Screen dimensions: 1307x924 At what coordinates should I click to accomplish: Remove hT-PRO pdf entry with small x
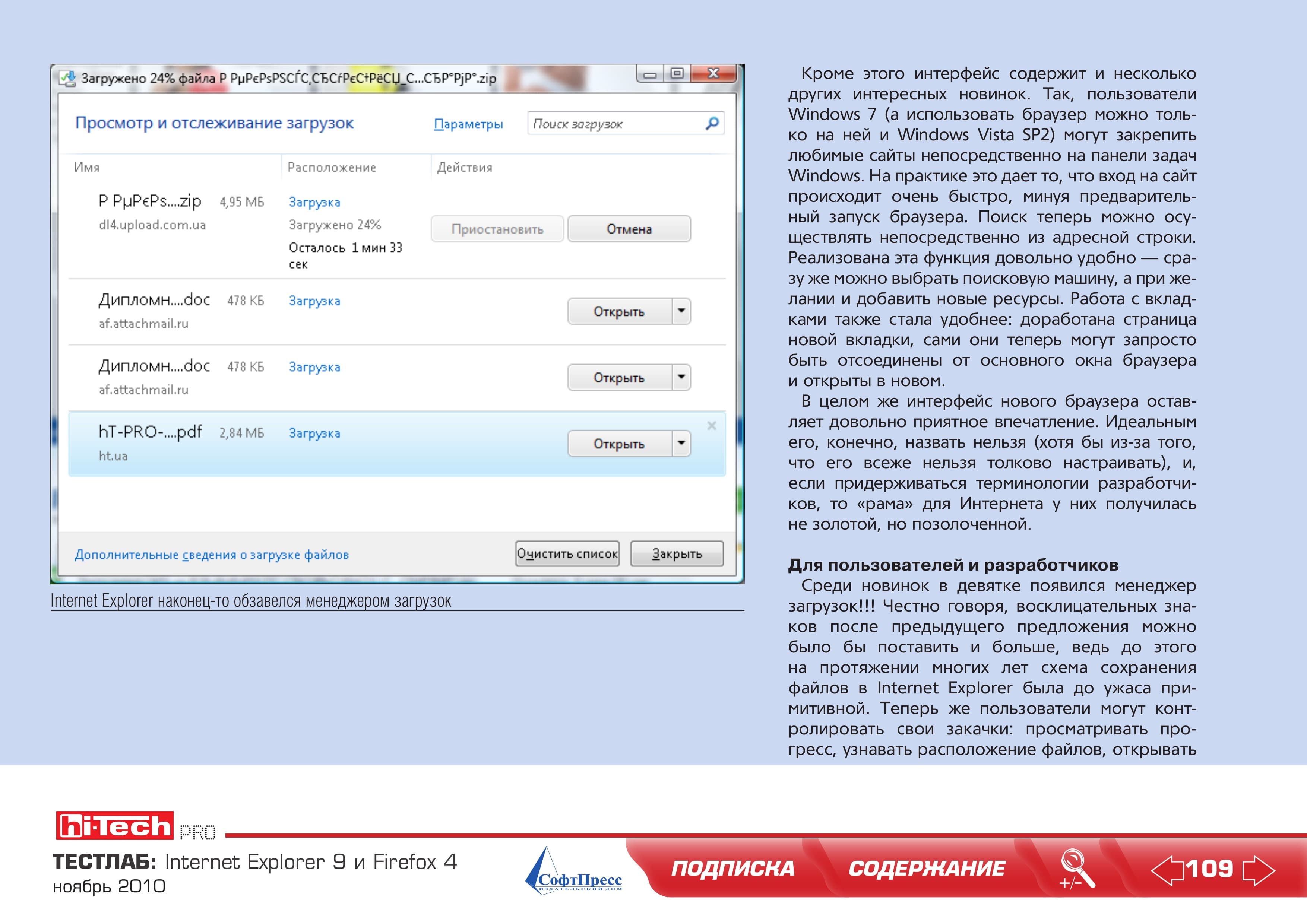(712, 426)
